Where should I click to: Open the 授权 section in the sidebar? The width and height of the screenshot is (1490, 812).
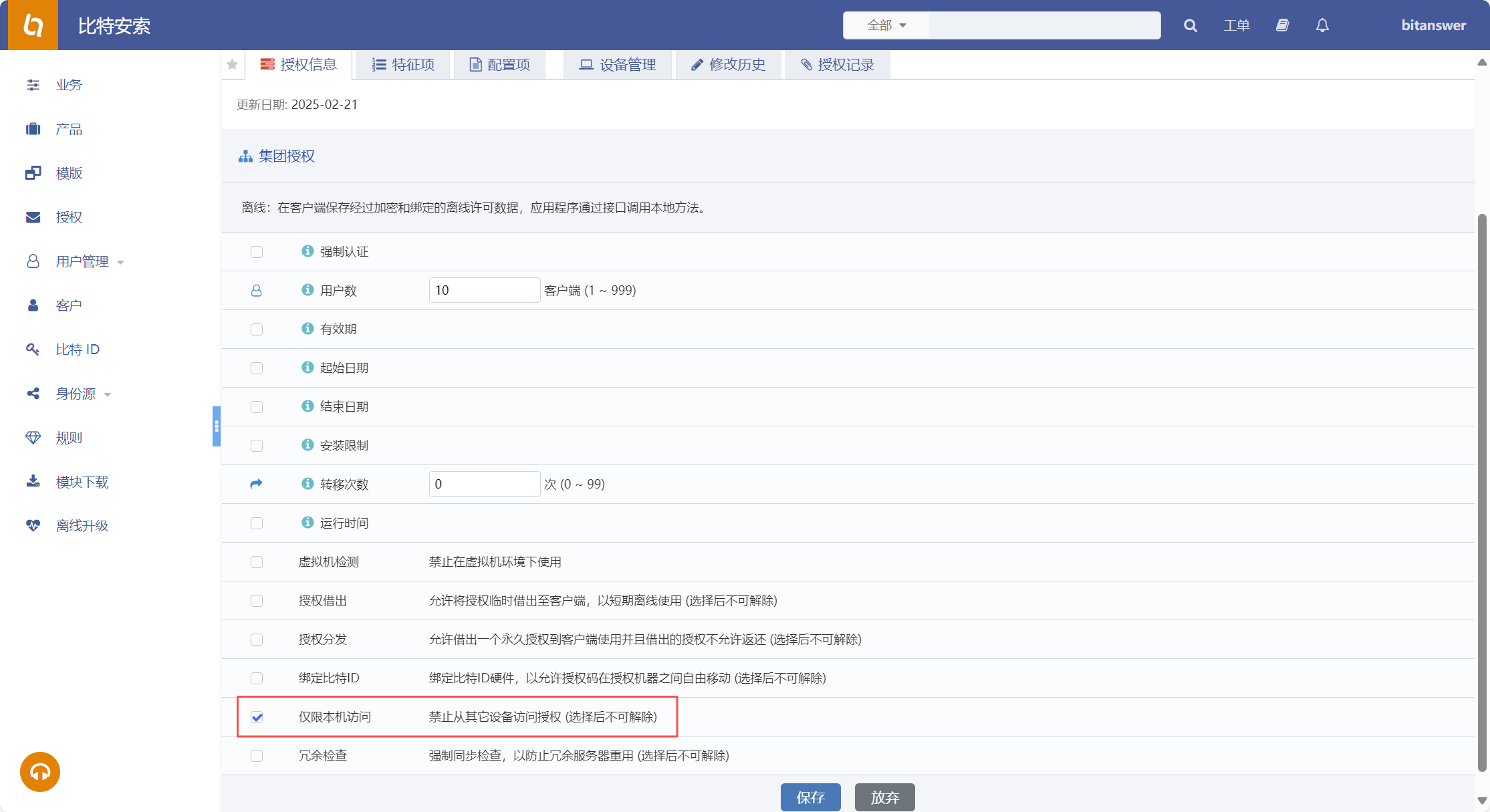tap(69, 217)
